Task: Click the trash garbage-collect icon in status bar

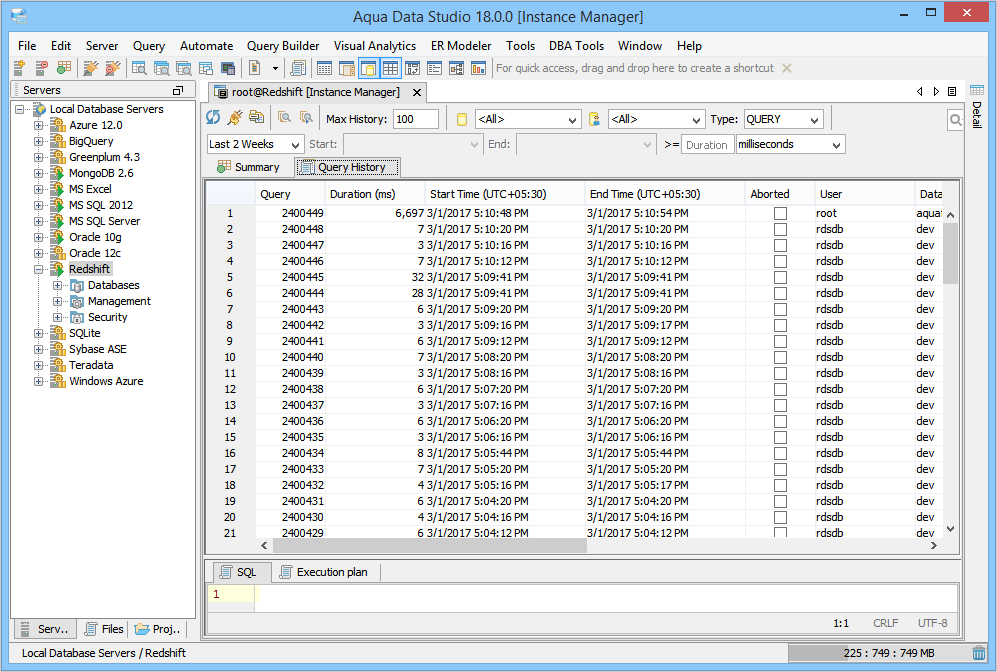Action: [979, 653]
